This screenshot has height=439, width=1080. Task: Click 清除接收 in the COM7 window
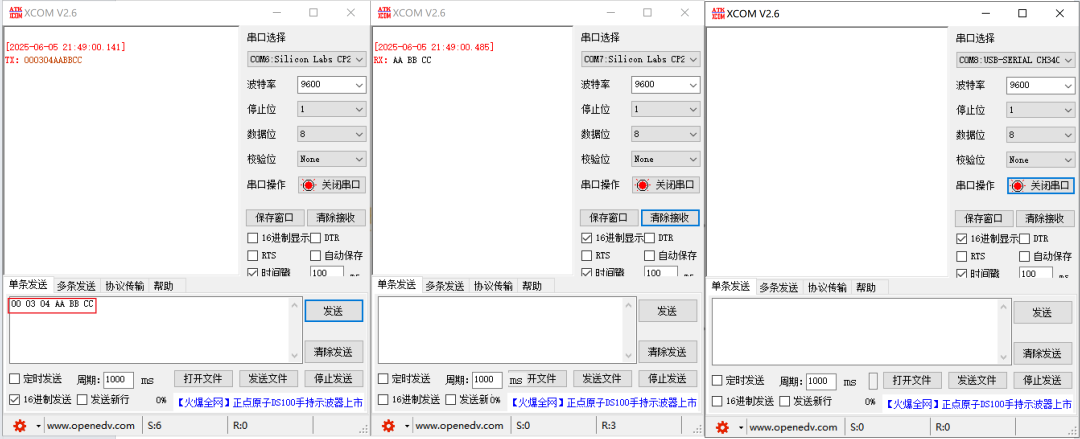pos(670,218)
